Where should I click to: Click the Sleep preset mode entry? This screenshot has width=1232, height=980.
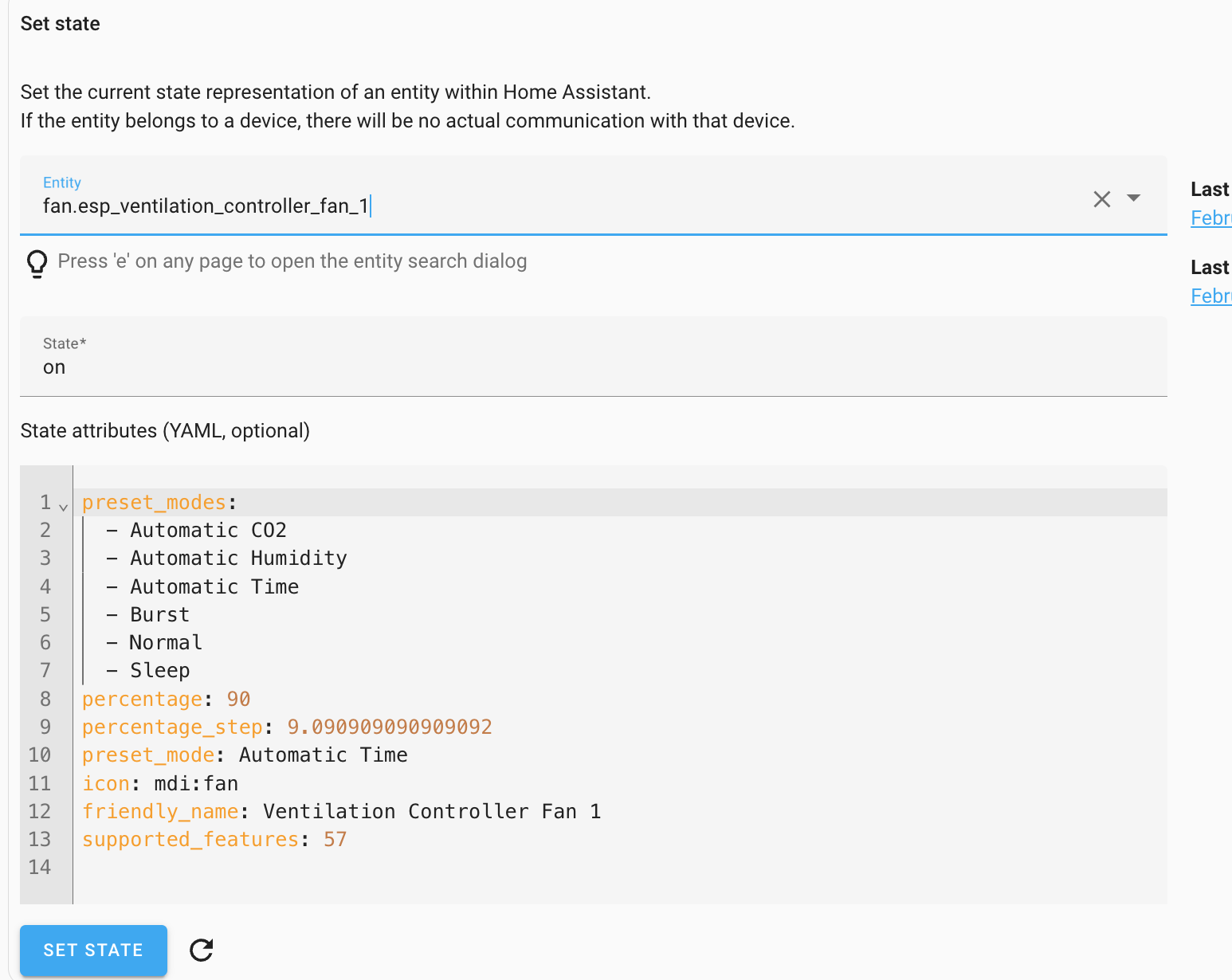(x=159, y=670)
